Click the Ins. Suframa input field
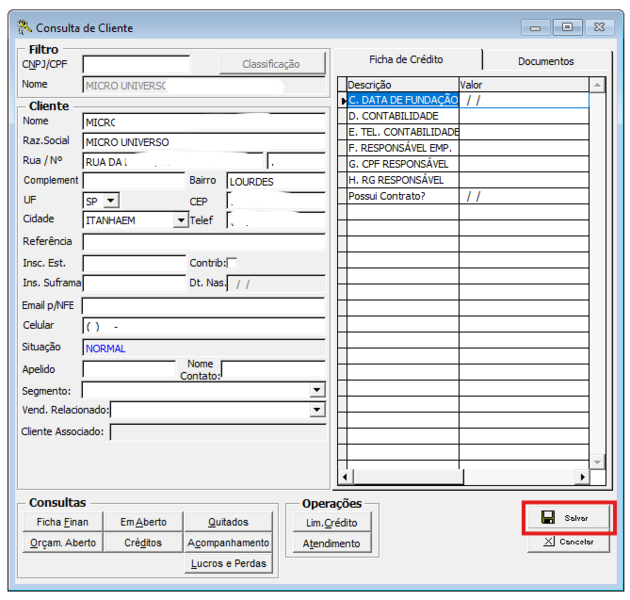 (x=134, y=283)
